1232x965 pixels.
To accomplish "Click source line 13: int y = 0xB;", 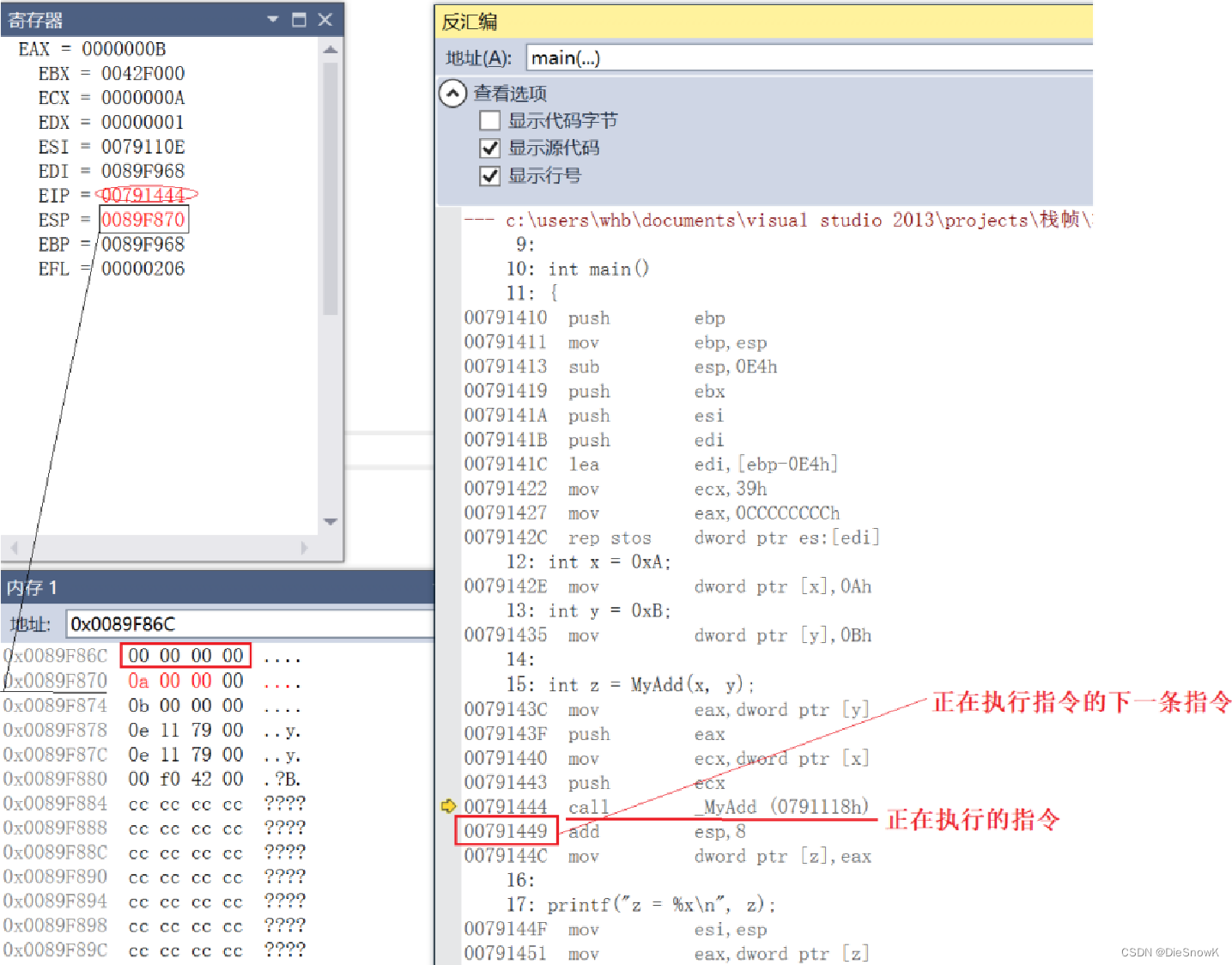I will tap(589, 611).
